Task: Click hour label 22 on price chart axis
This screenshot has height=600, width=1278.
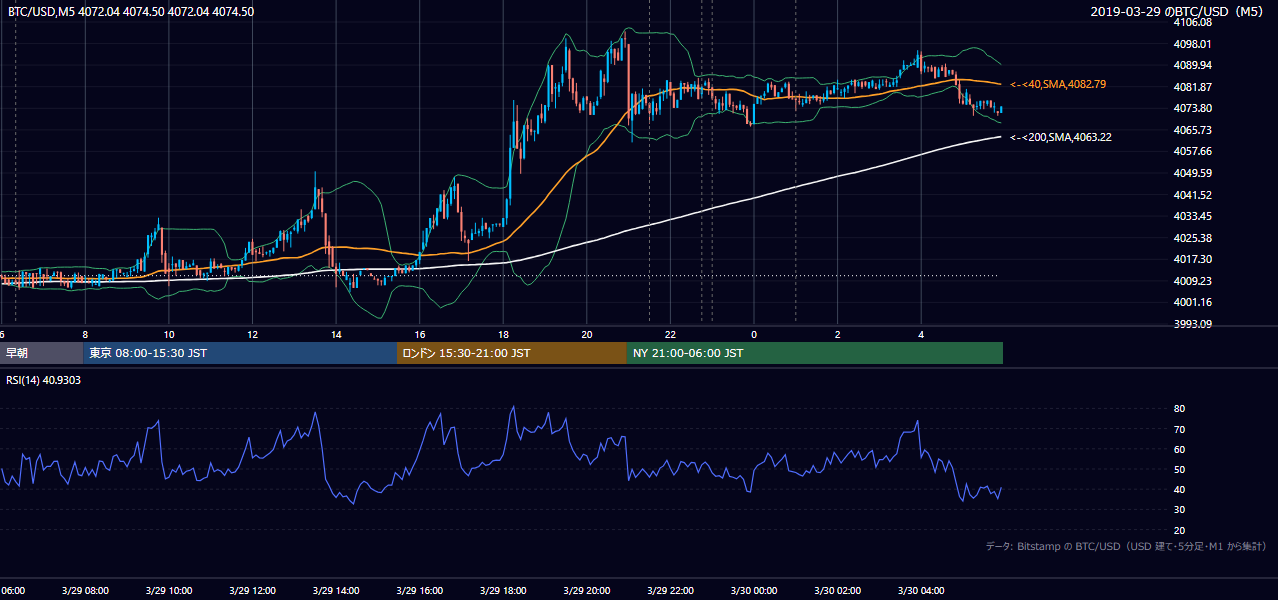Action: tap(670, 334)
